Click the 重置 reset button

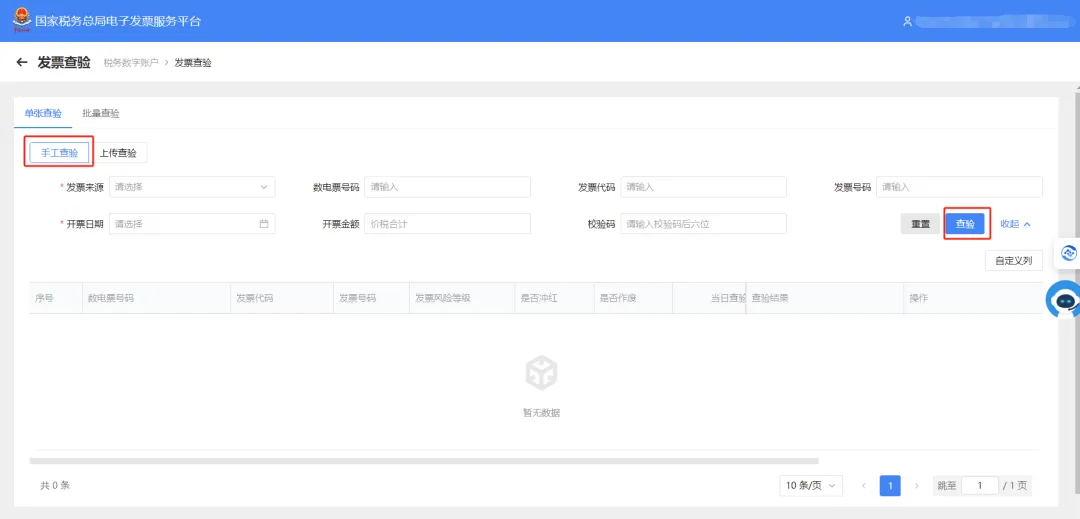(x=921, y=224)
